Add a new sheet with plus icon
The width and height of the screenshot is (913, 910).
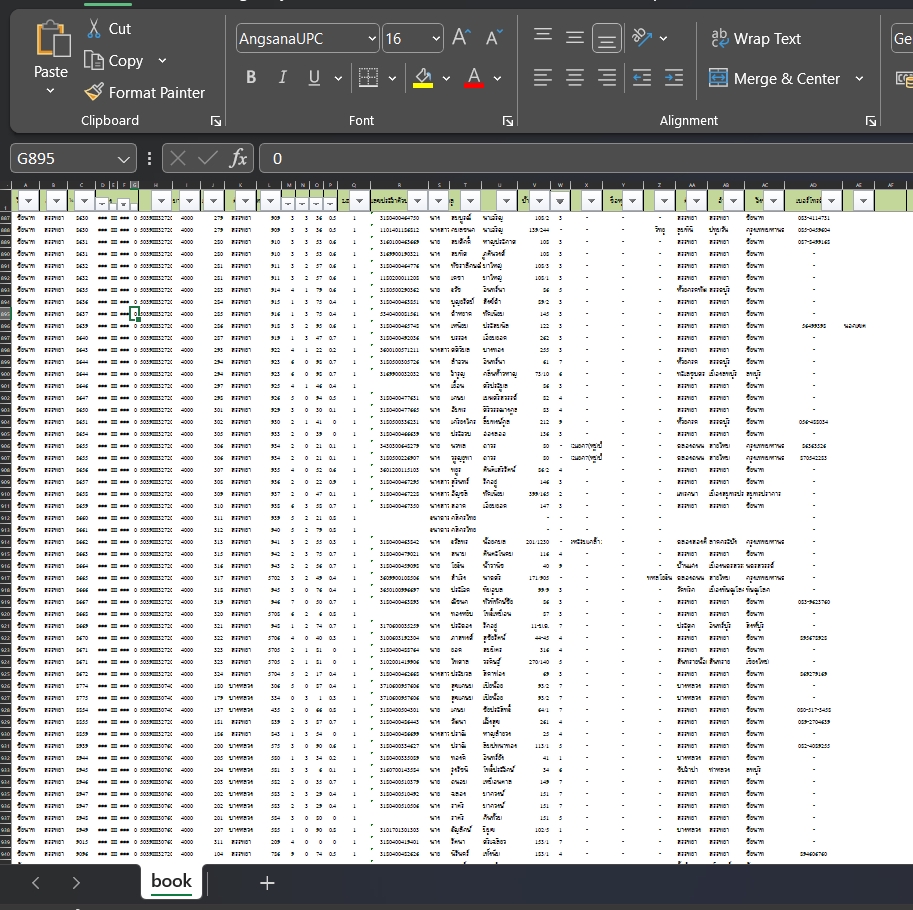267,883
